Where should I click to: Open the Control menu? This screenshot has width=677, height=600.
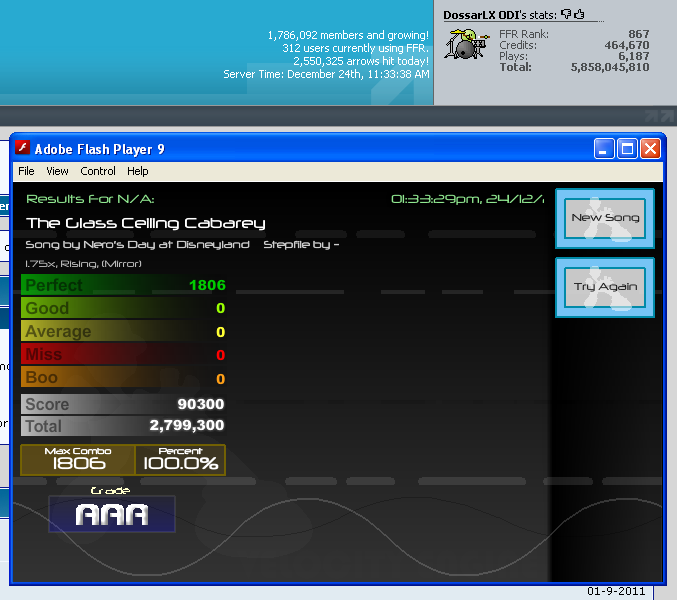[98, 171]
